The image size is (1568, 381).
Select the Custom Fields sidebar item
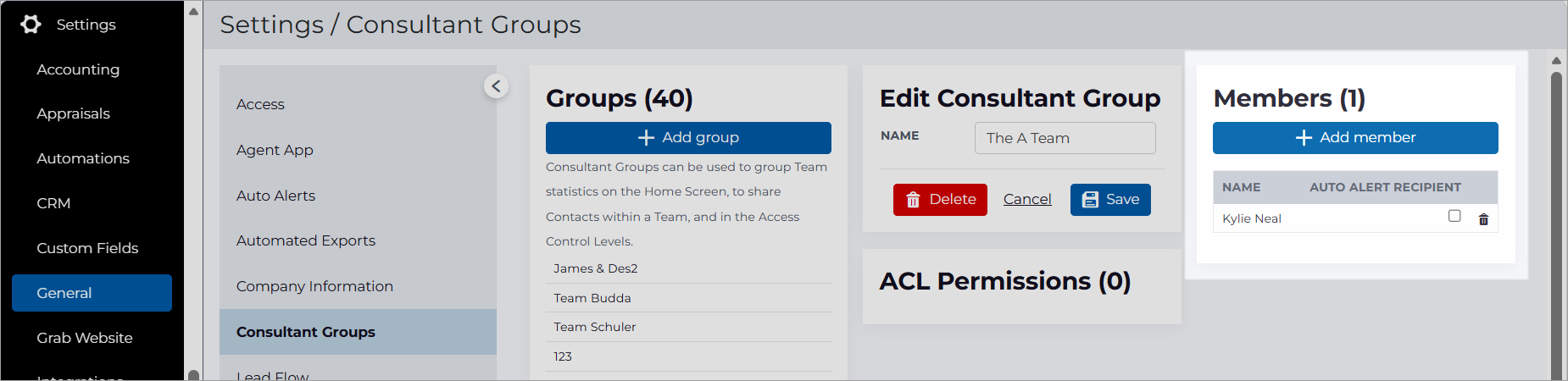(x=87, y=248)
